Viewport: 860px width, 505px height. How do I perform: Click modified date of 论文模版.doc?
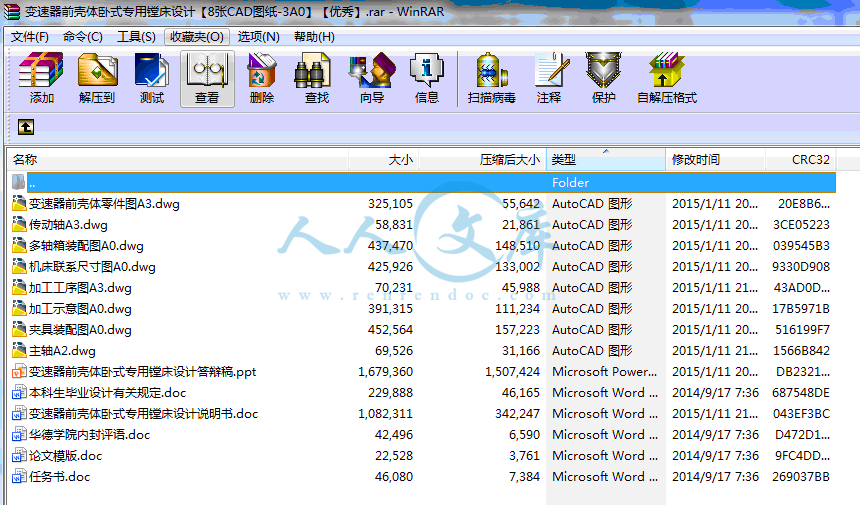716,456
